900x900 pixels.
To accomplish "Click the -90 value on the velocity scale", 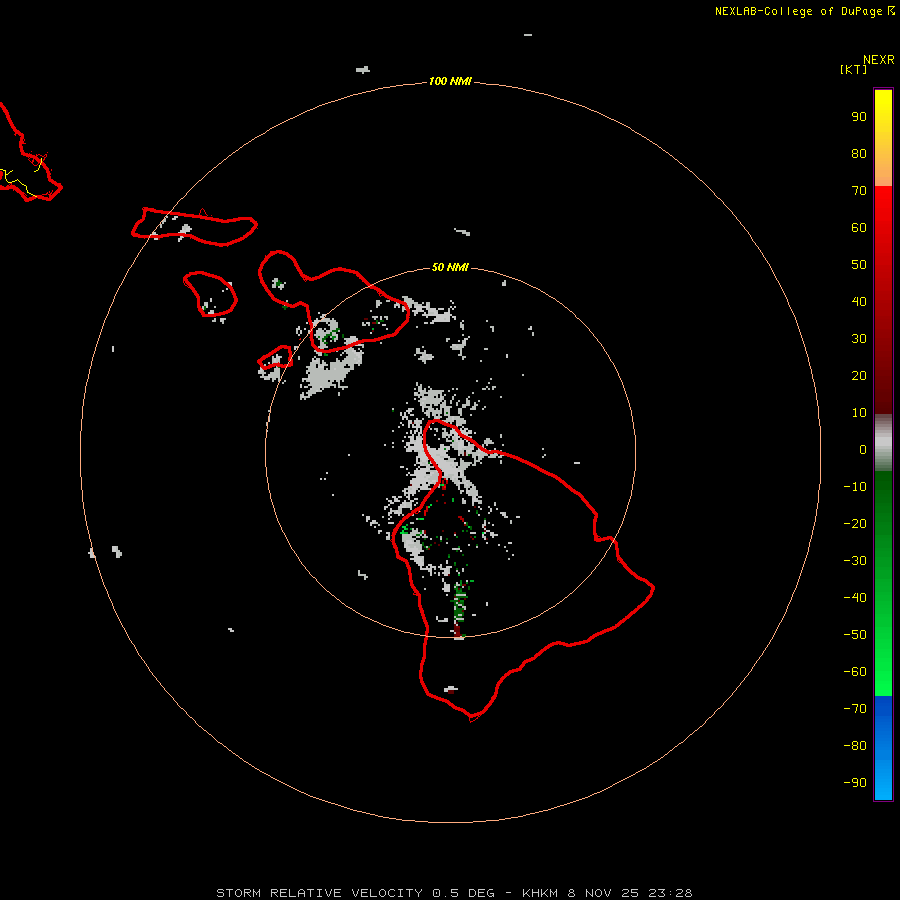I will tap(855, 783).
